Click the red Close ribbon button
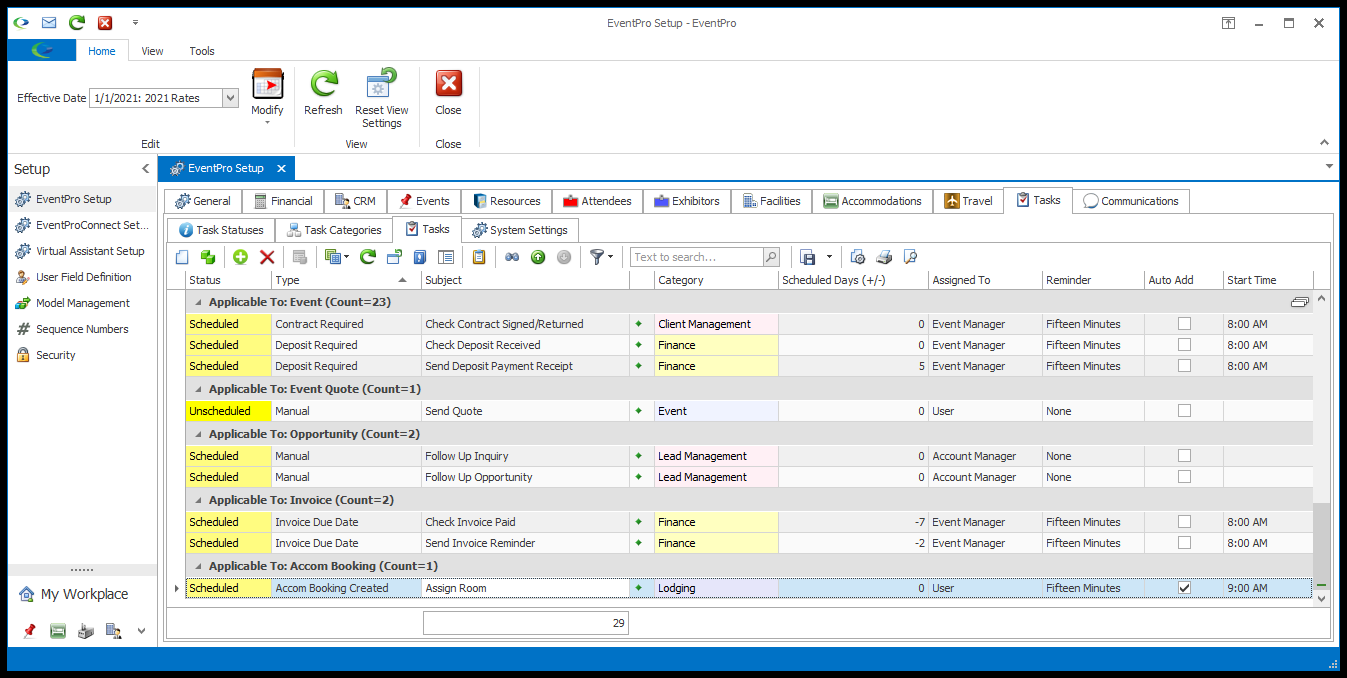 (448, 93)
